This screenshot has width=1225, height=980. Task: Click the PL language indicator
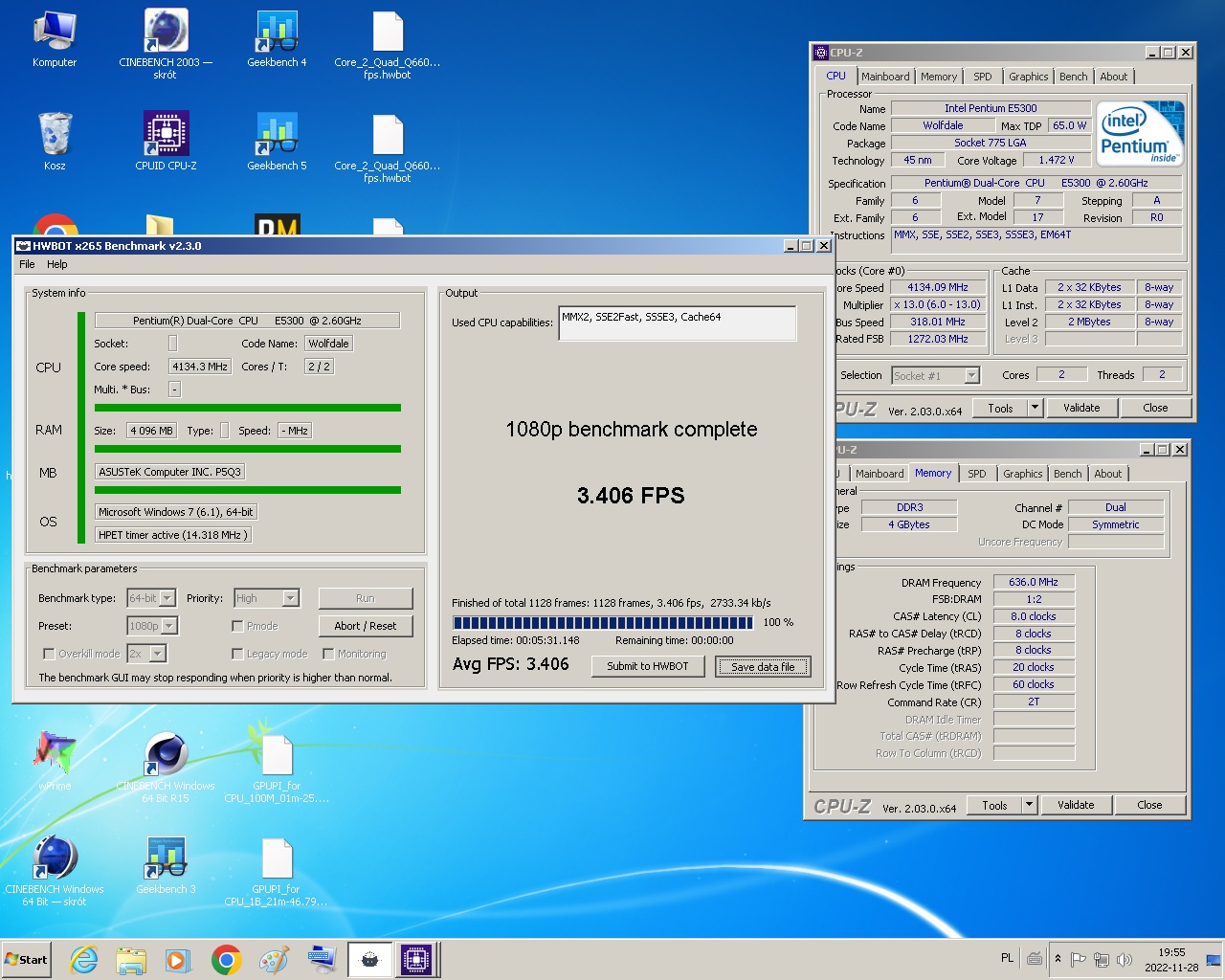coord(1007,958)
